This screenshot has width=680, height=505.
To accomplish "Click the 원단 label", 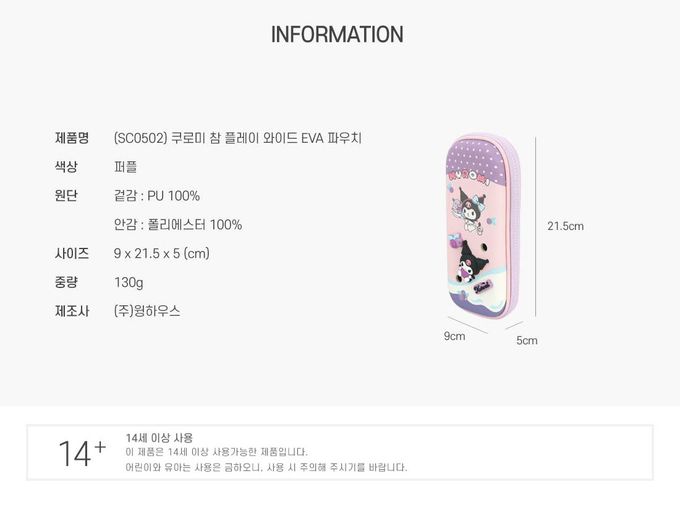I will 67,195.
